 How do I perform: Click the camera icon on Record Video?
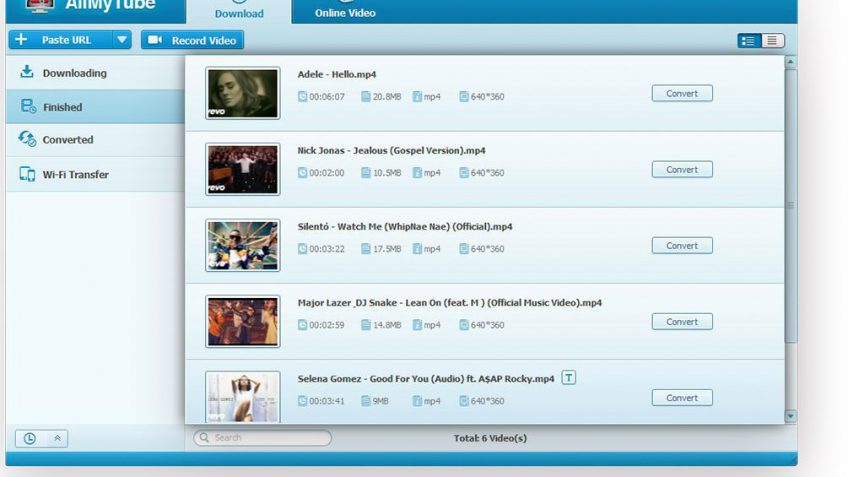click(155, 40)
